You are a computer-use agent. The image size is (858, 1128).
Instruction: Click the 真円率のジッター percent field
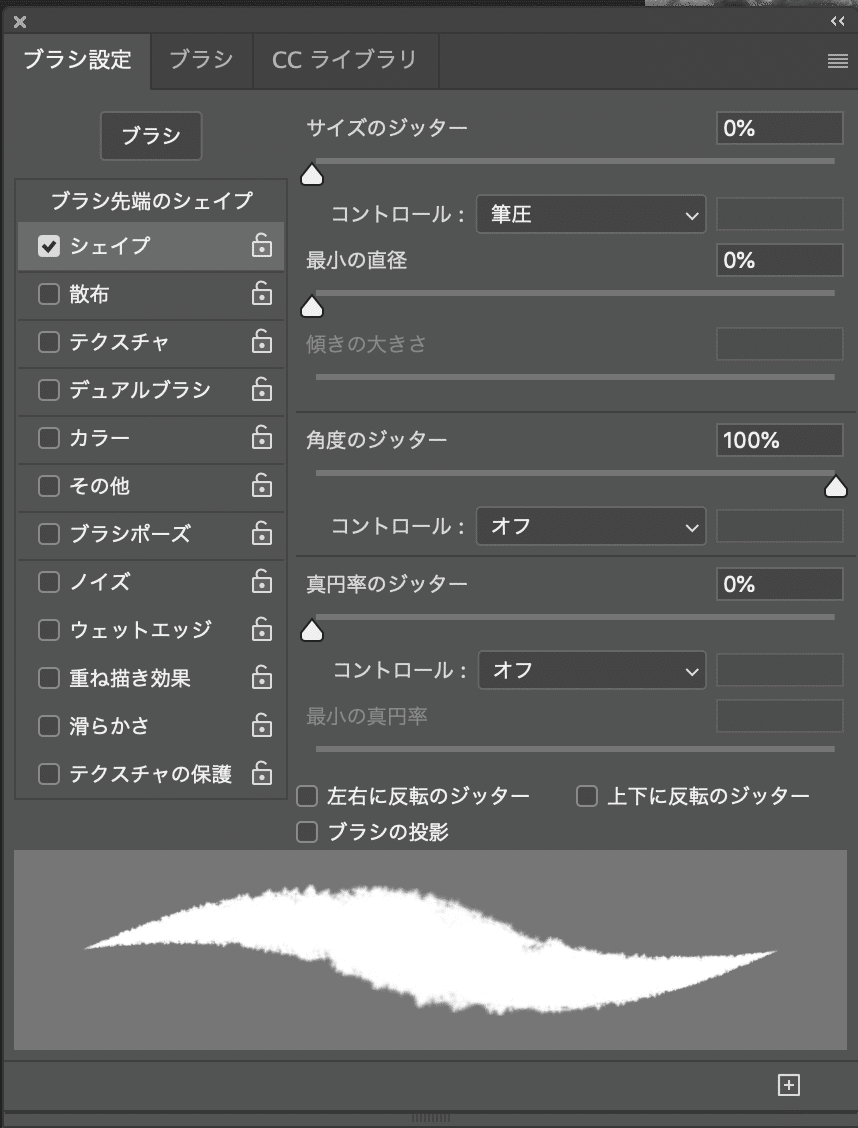tap(780, 584)
